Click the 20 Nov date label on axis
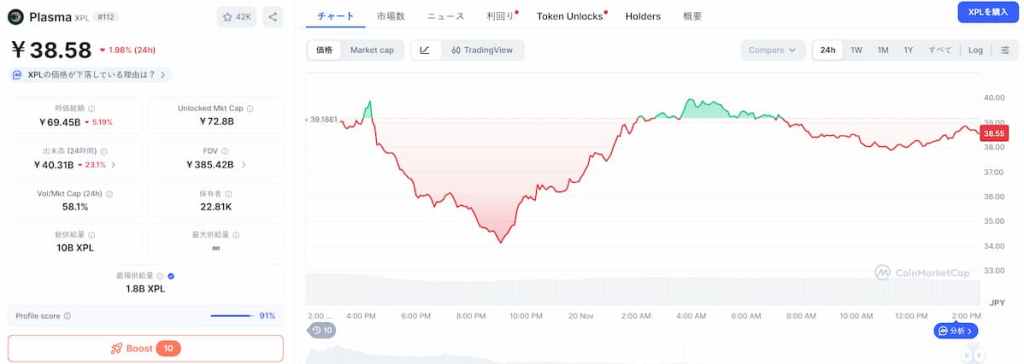1024x364 pixels. 581,316
